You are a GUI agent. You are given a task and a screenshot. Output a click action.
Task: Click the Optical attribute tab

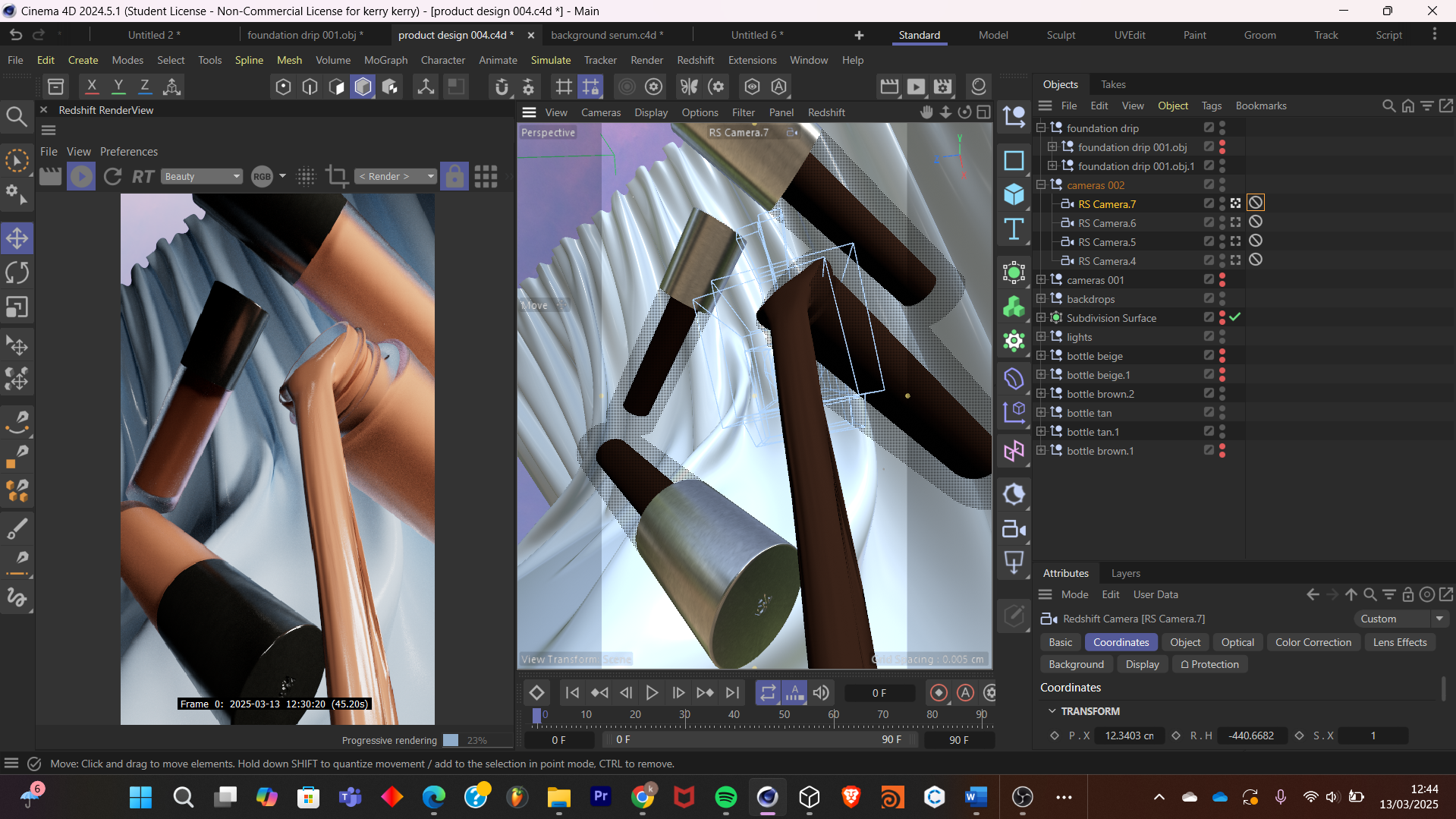(x=1237, y=642)
